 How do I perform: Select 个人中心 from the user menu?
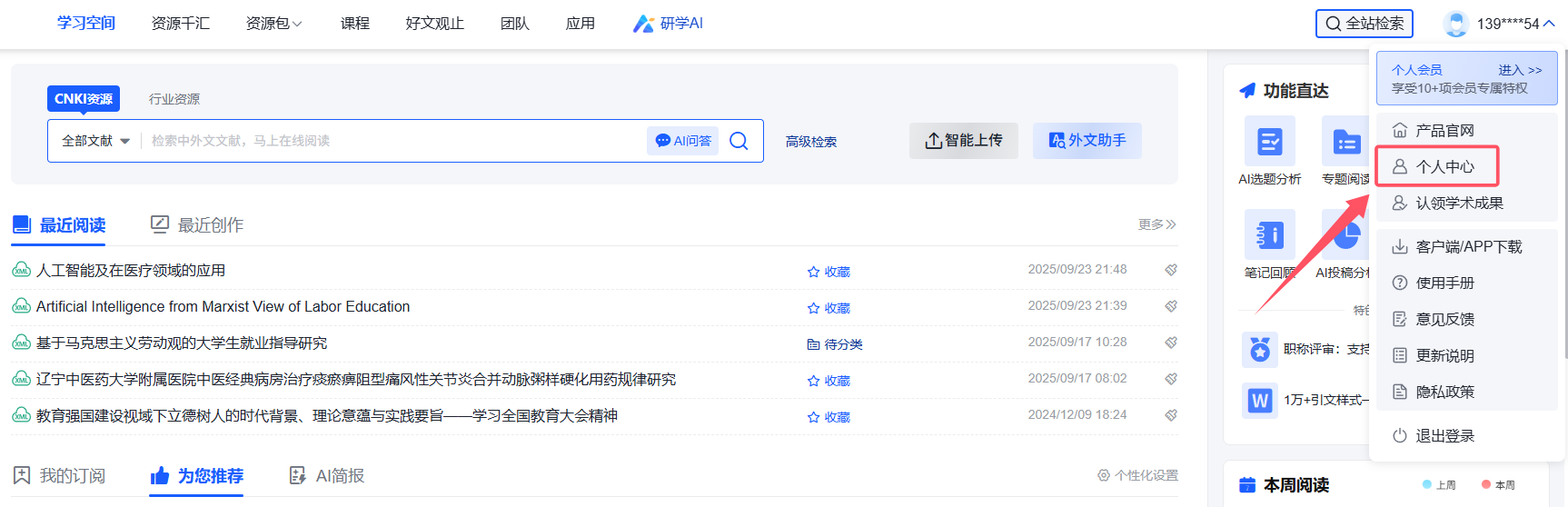coord(1444,167)
